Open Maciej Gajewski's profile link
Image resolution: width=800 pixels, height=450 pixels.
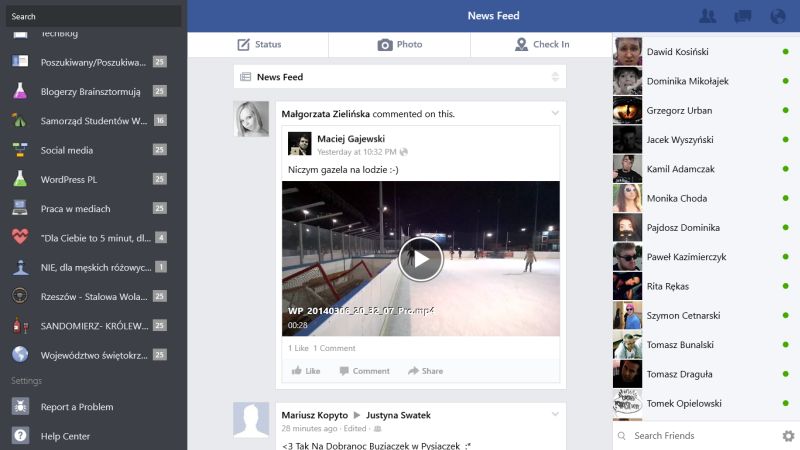351,139
